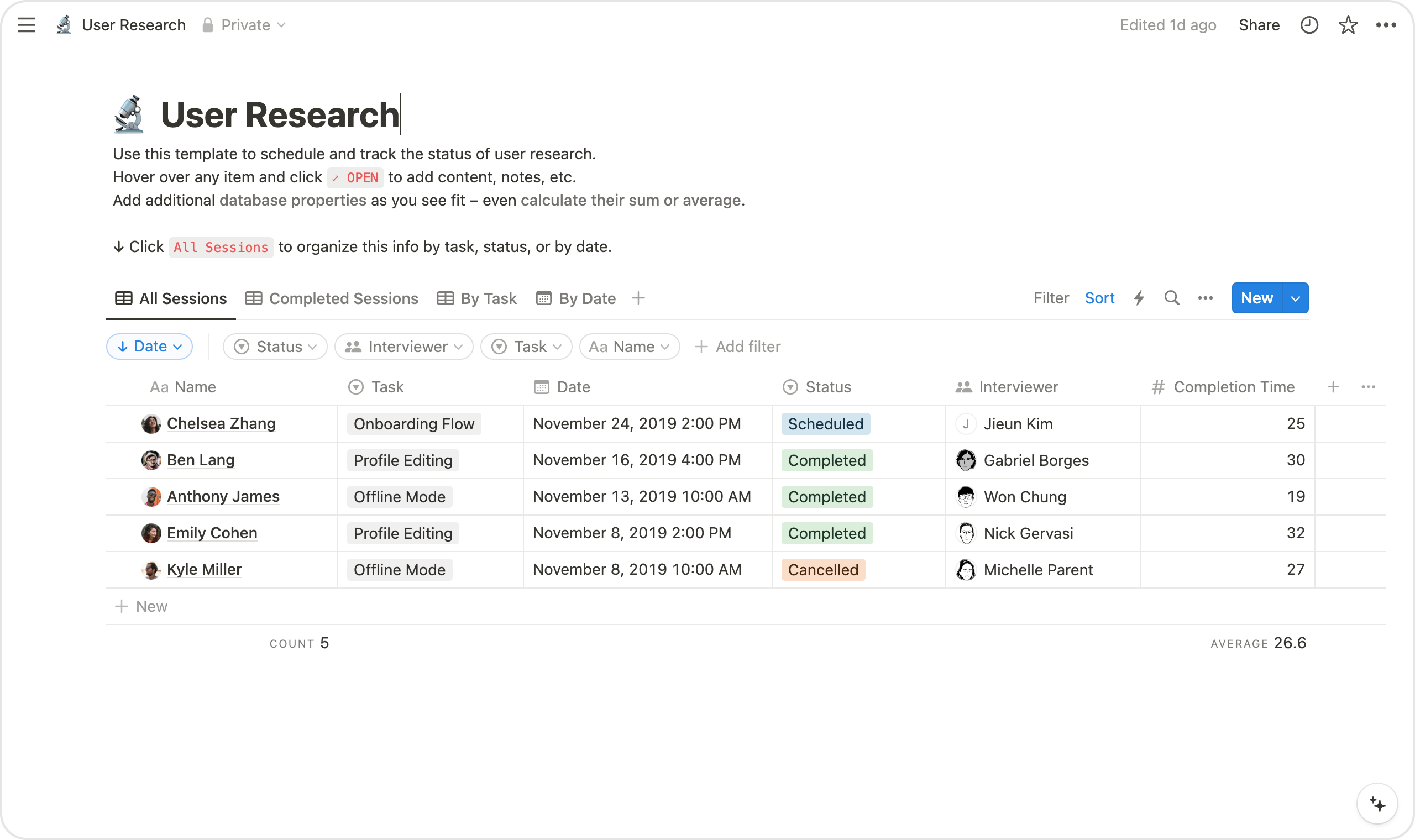The image size is (1415, 840).
Task: Open the Date sort dropdown chip
Action: pos(149,347)
